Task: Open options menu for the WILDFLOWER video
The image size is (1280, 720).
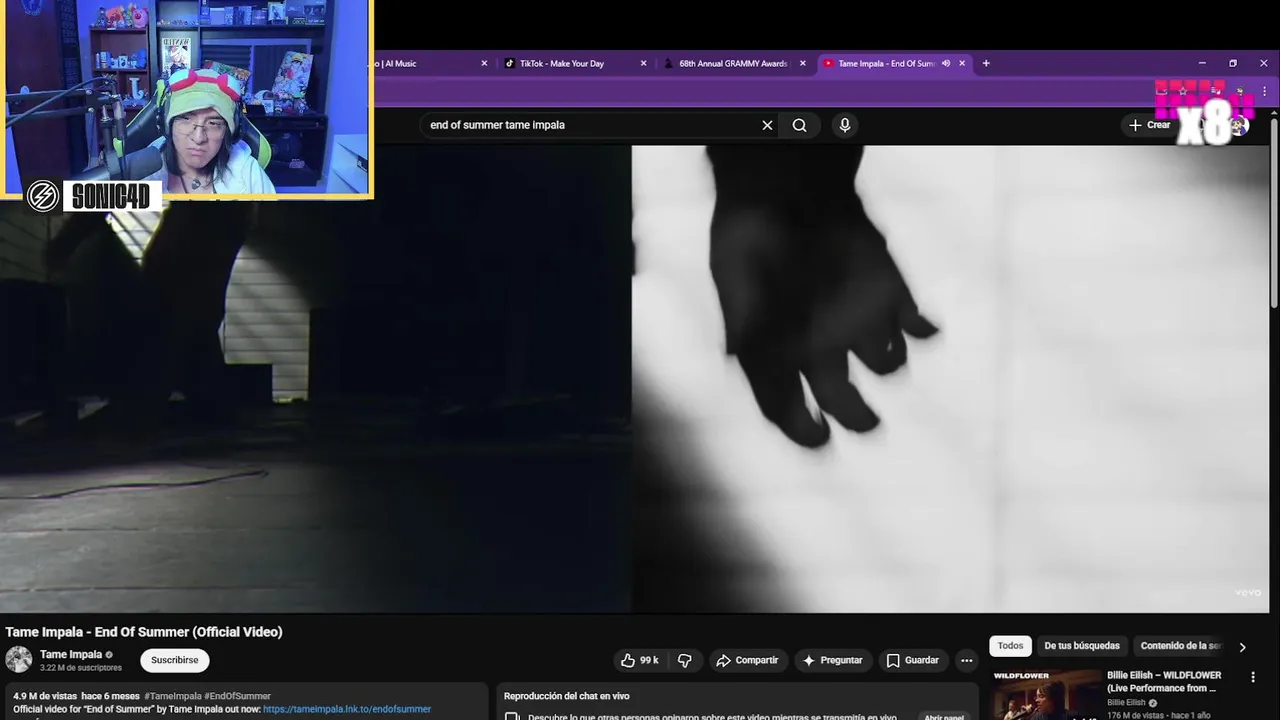Action: pos(1253,677)
